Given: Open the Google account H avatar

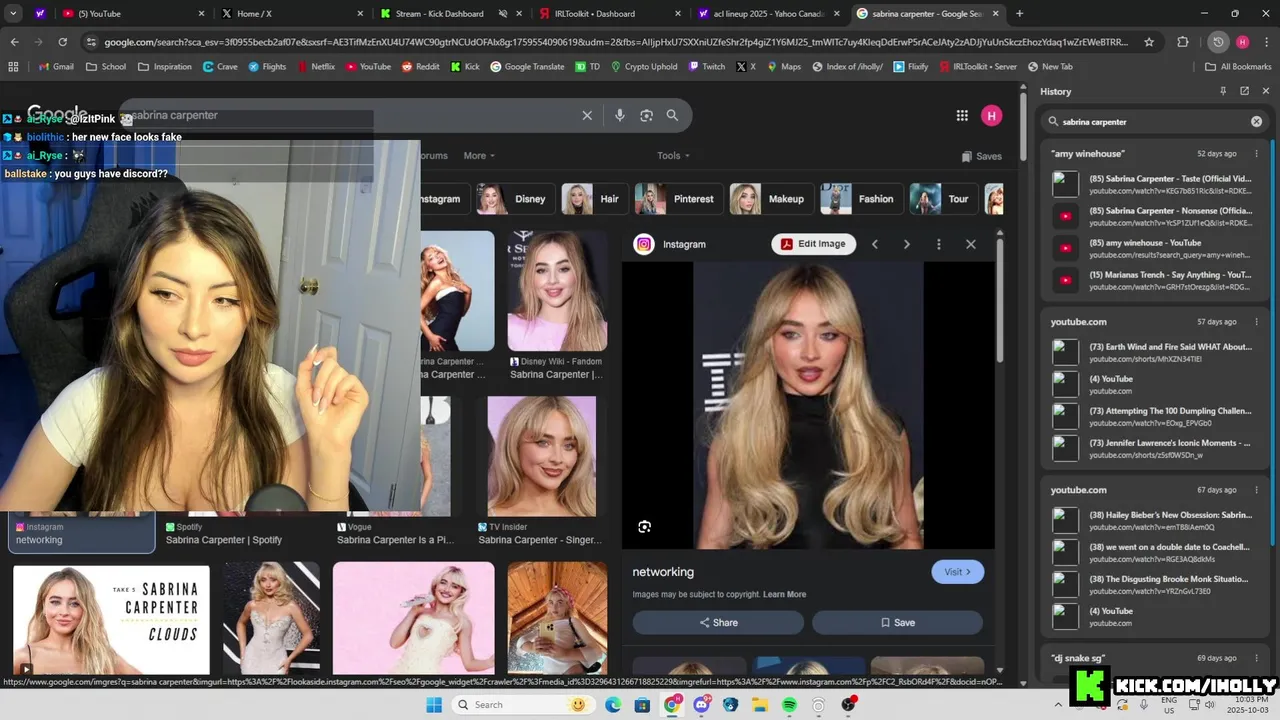Looking at the screenshot, I should pos(991,115).
